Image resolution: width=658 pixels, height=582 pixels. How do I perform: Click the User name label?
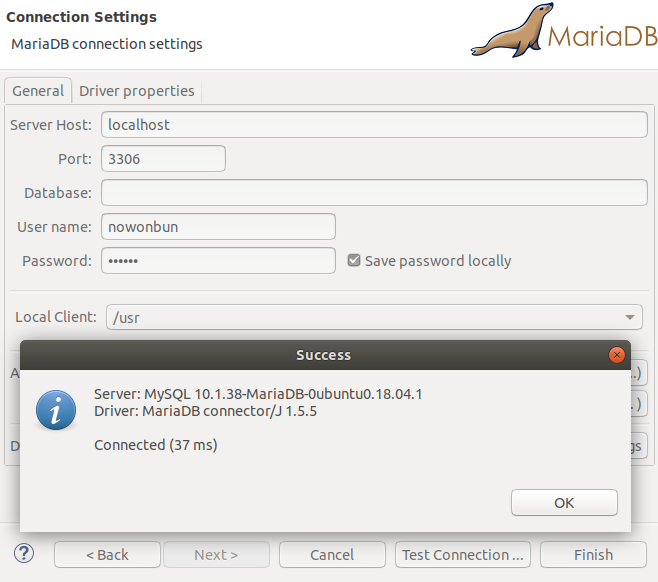54,227
